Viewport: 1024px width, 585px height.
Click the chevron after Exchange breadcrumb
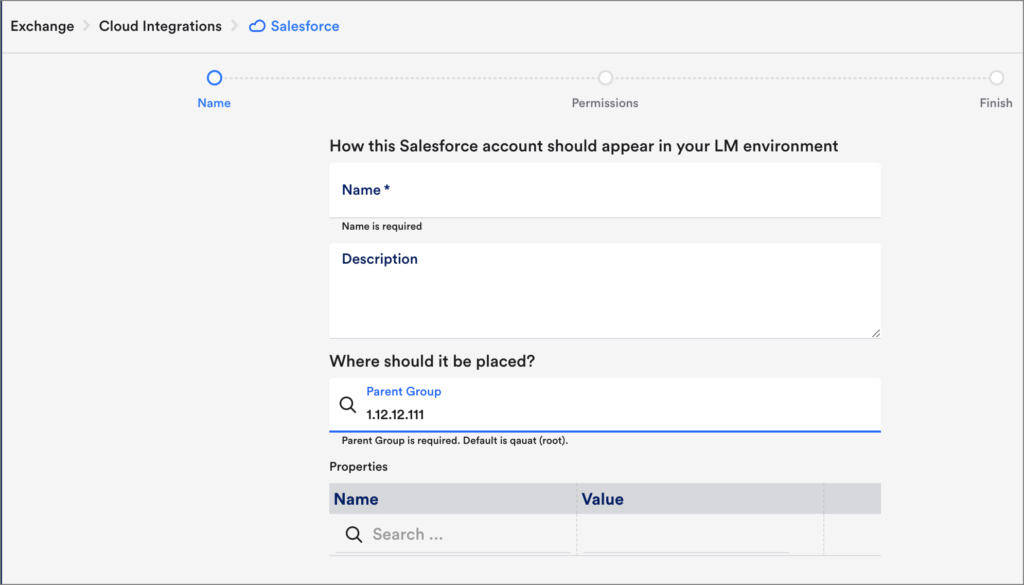tap(87, 26)
